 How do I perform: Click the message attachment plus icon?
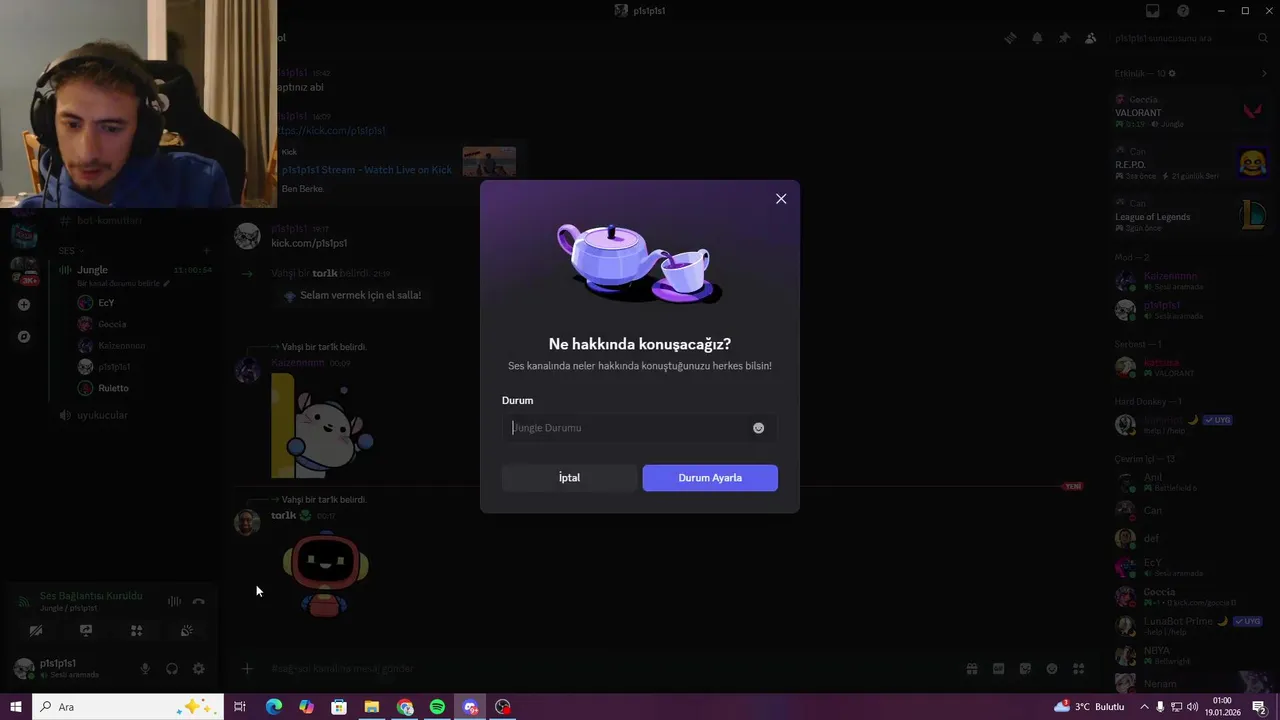[x=247, y=668]
